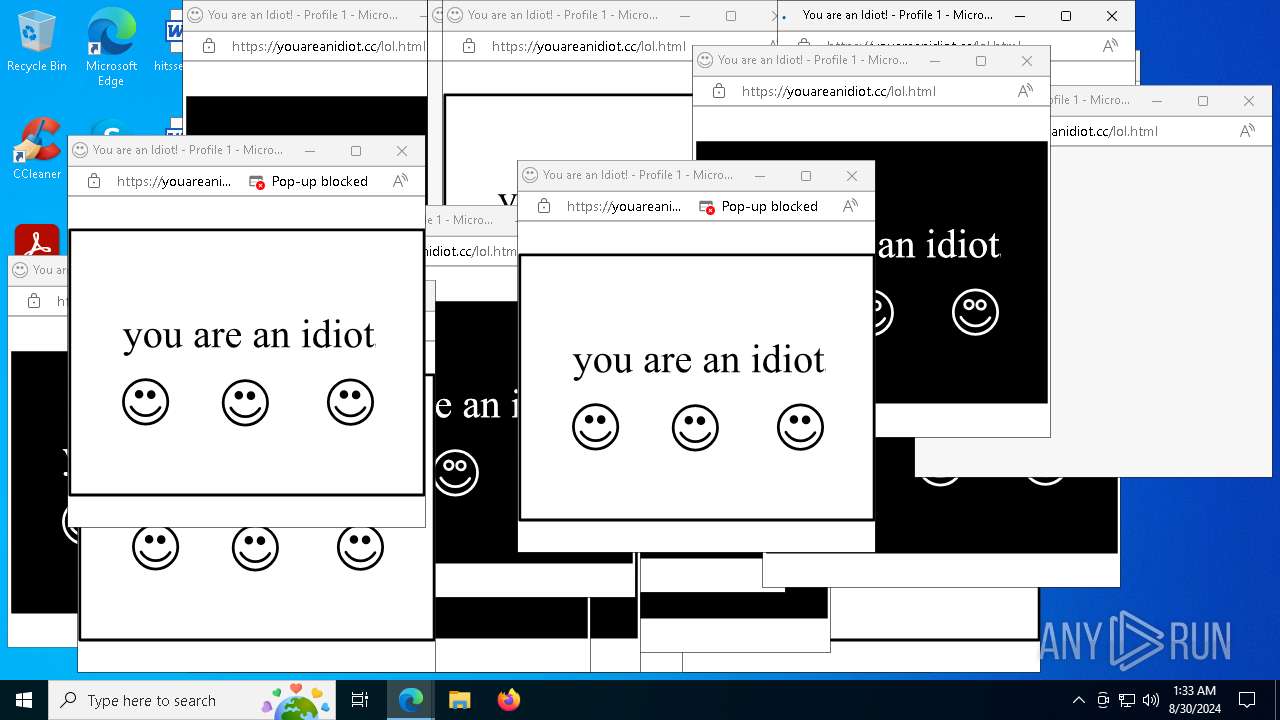Screen dimensions: 1280x720
Task: Click the white smiley in the black 'an idiot' window
Action: point(975,312)
